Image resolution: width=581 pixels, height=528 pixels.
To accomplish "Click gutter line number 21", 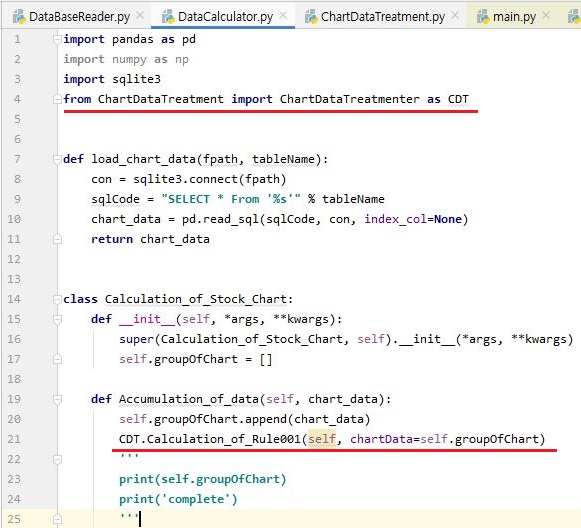I will click(x=14, y=439).
